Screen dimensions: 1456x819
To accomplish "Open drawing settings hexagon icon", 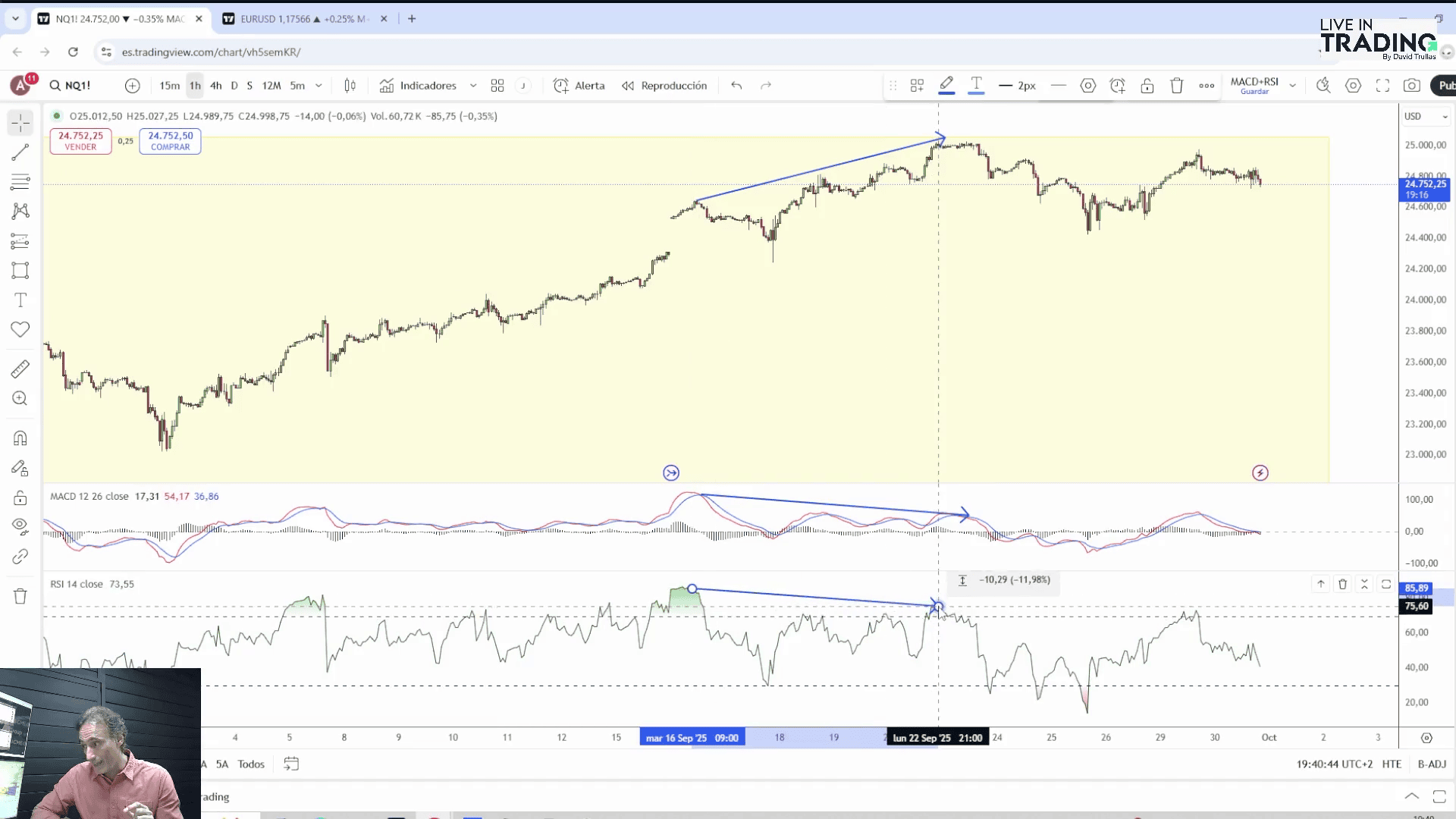I will tap(1088, 86).
